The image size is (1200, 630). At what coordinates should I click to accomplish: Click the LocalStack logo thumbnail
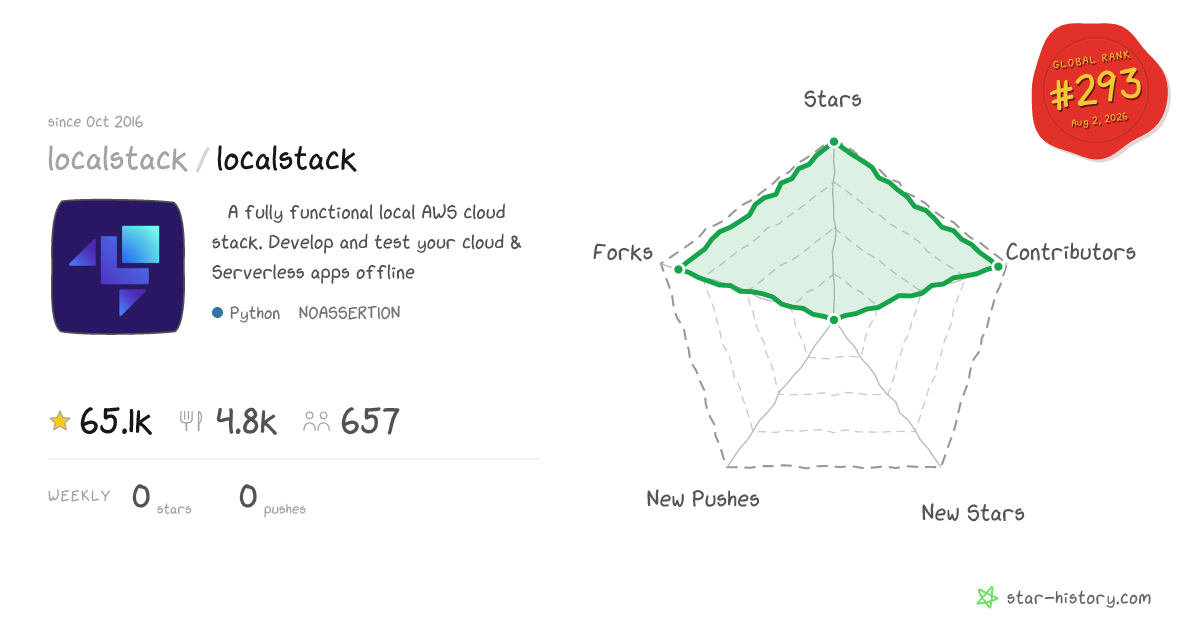pyautogui.click(x=118, y=267)
